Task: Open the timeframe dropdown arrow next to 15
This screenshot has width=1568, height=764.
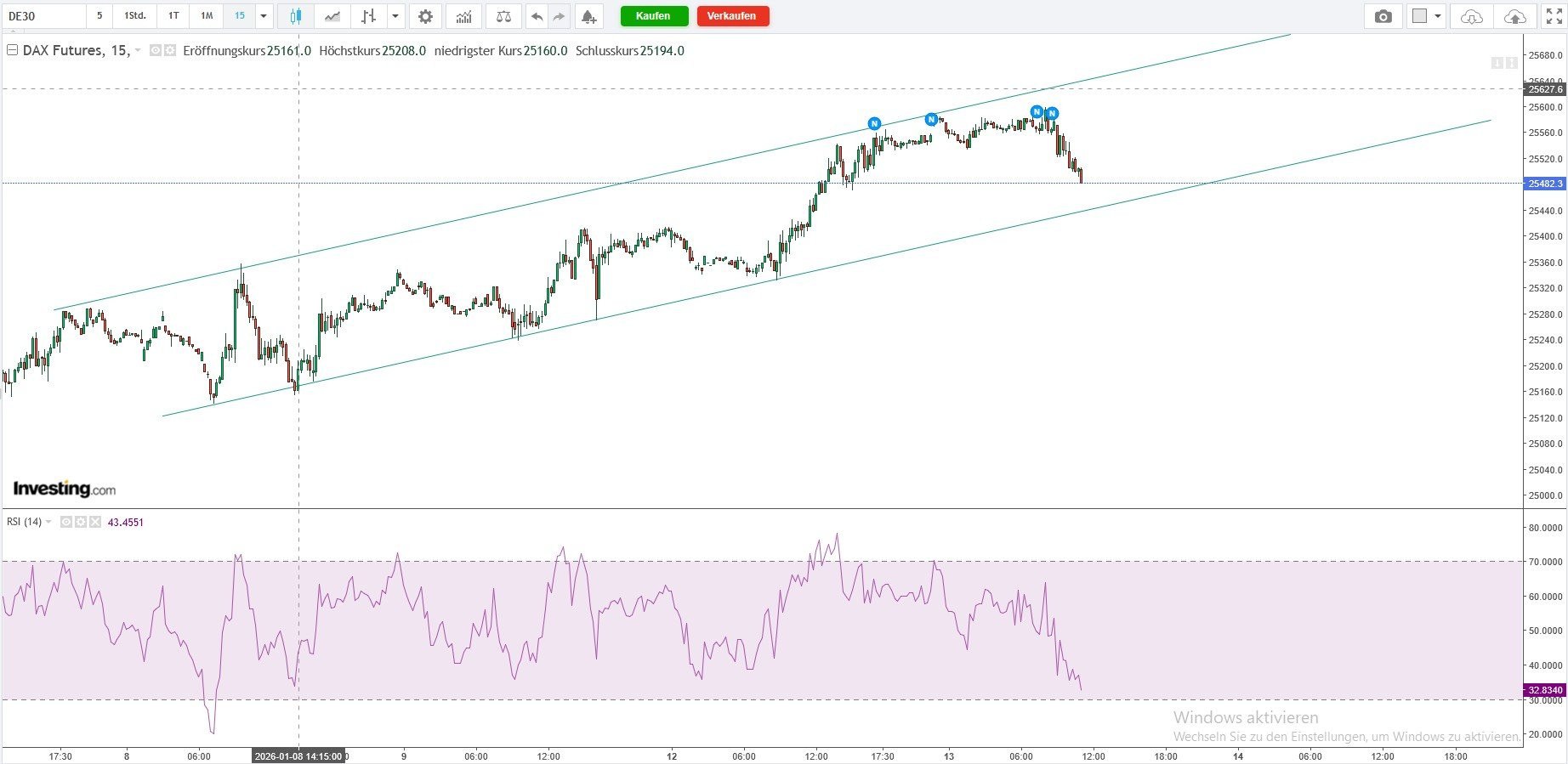Action: pos(264,16)
